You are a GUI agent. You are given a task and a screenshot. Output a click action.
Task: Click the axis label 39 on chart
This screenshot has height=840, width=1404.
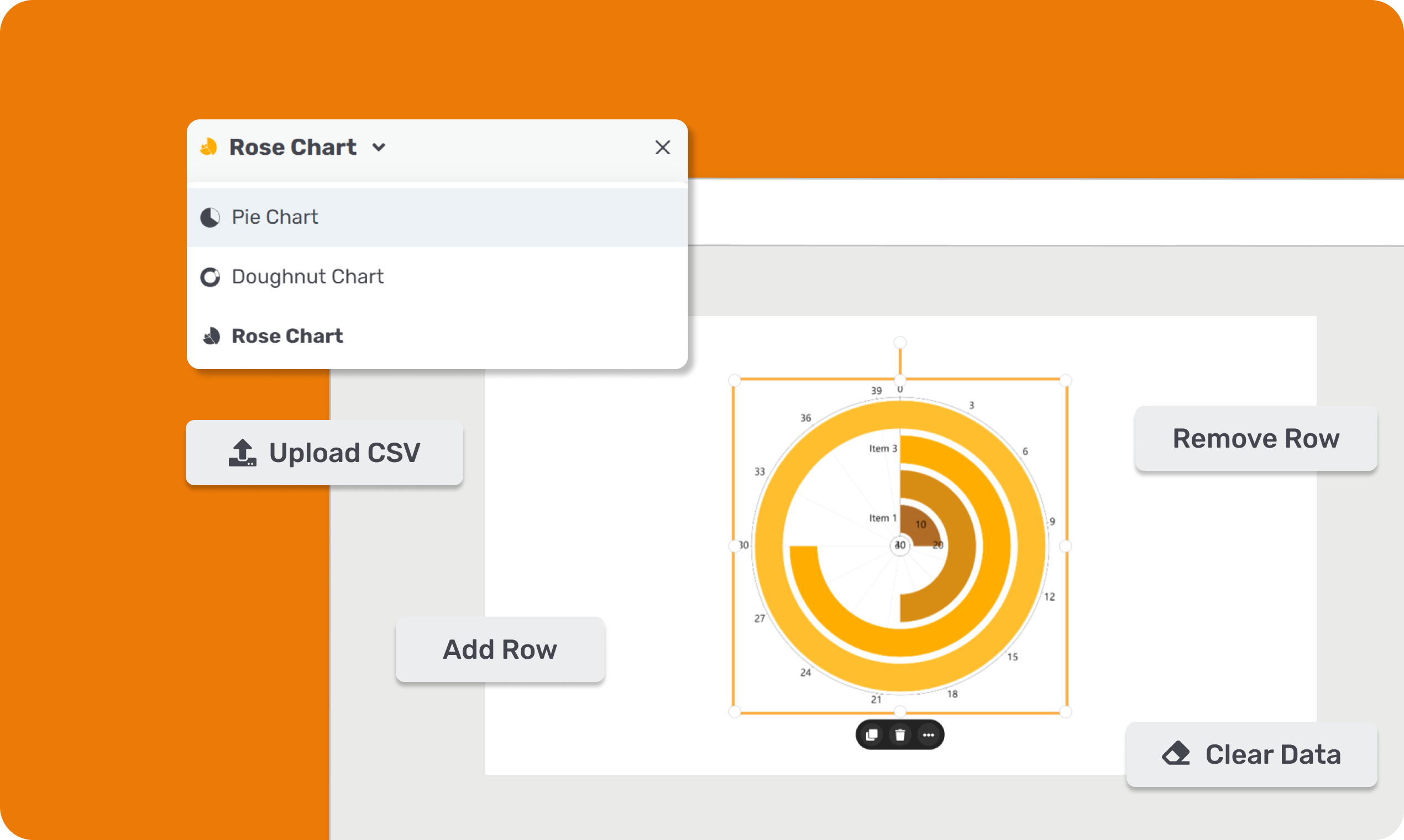876,391
